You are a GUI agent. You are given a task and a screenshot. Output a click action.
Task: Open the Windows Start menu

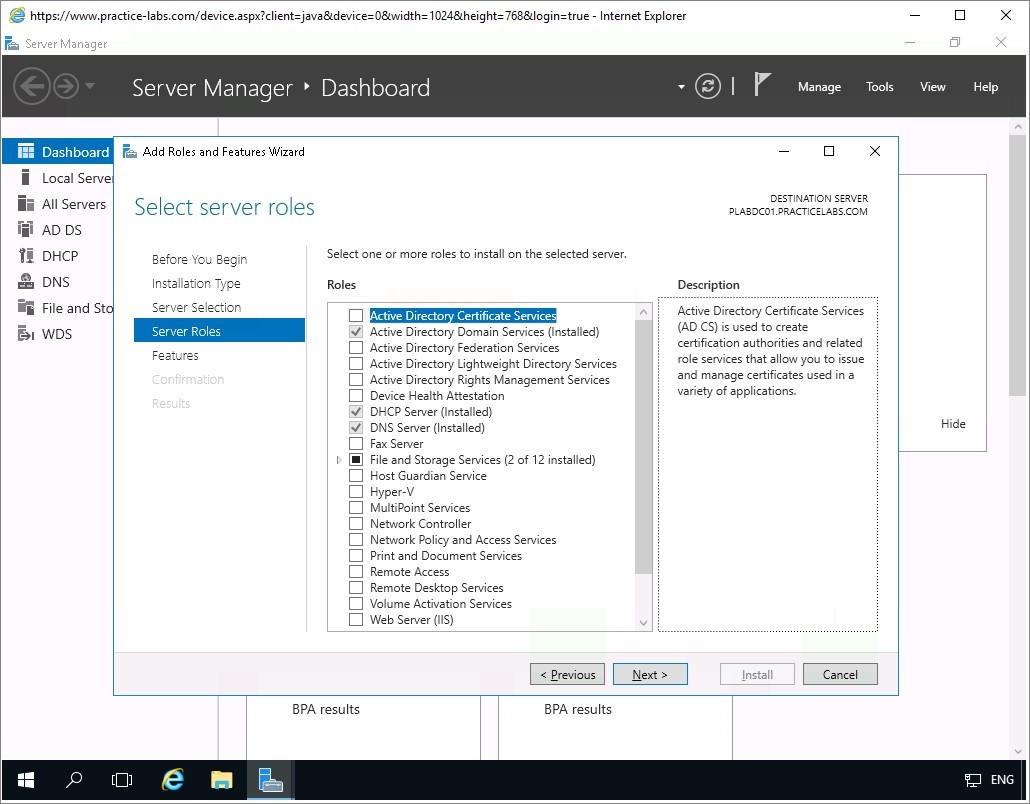click(26, 780)
